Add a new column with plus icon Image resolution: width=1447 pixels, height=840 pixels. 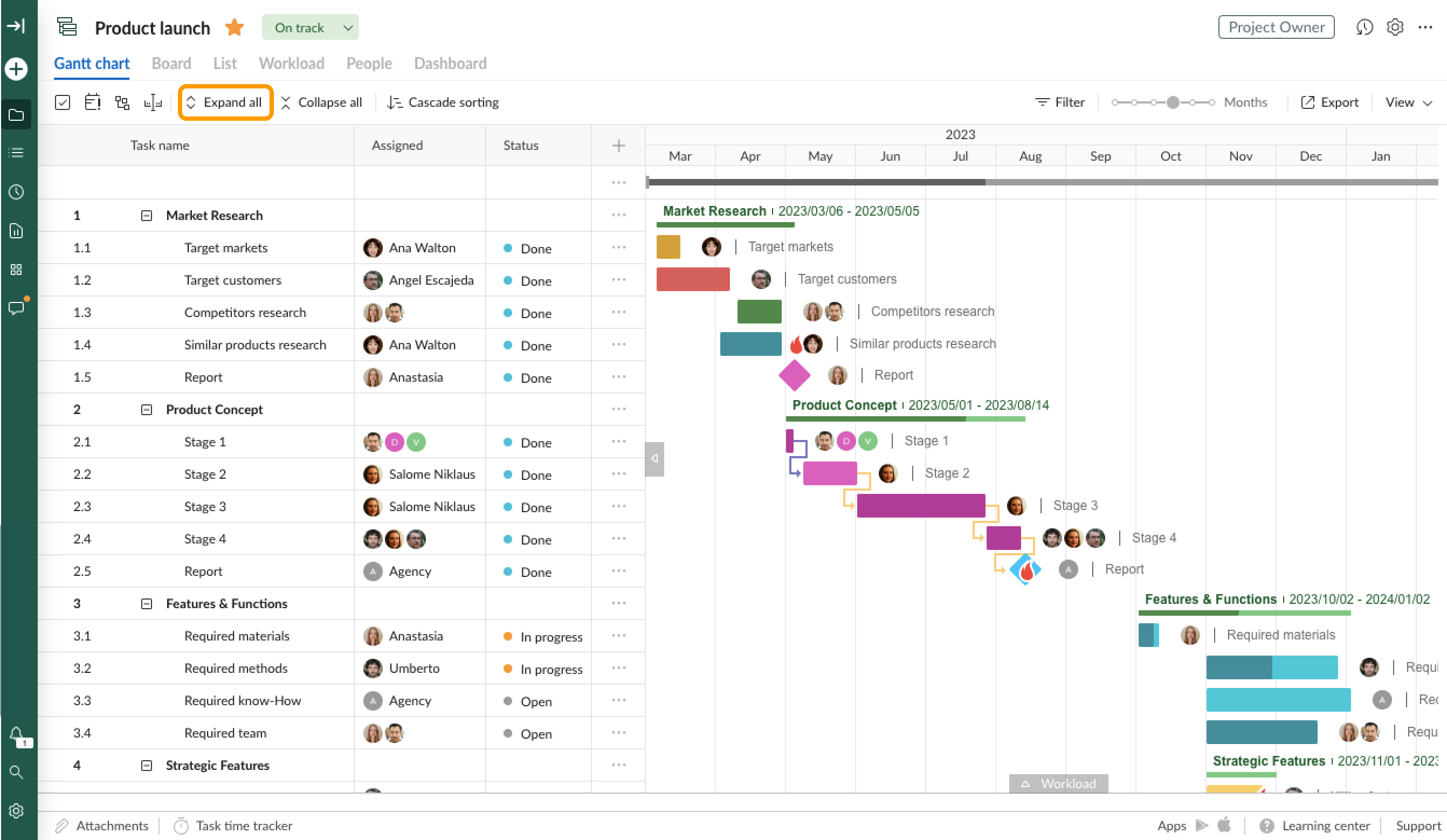pos(618,145)
